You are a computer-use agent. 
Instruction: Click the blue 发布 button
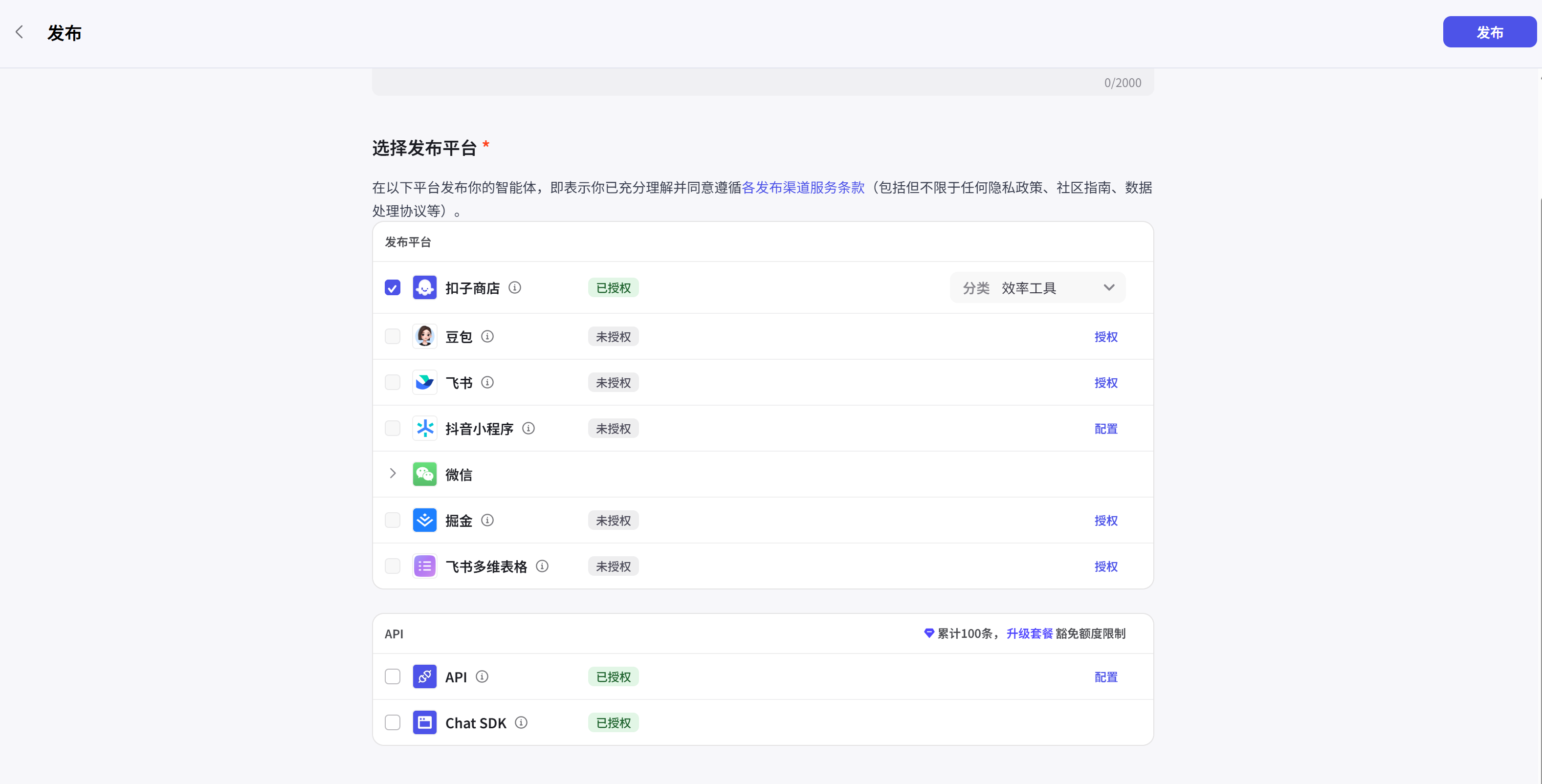click(1489, 32)
